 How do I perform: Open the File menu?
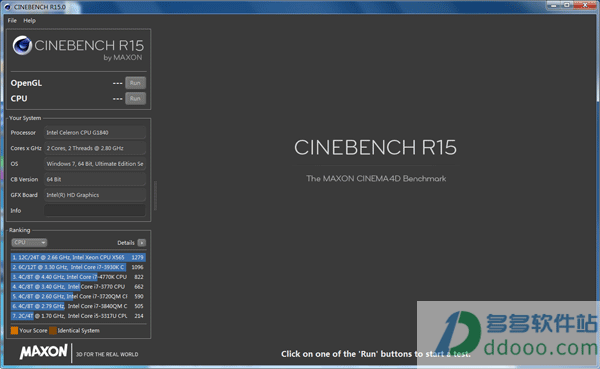pos(12,21)
